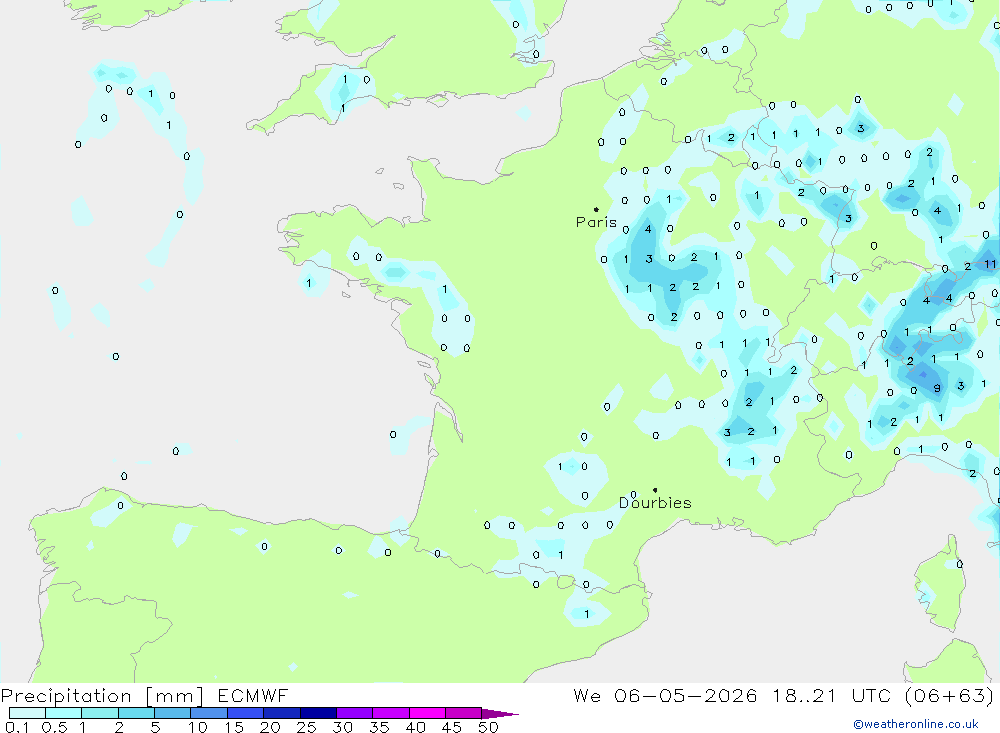The width and height of the screenshot is (1000, 733).
Task: Click the 0.1 legend scale value
Action: (x=17, y=727)
